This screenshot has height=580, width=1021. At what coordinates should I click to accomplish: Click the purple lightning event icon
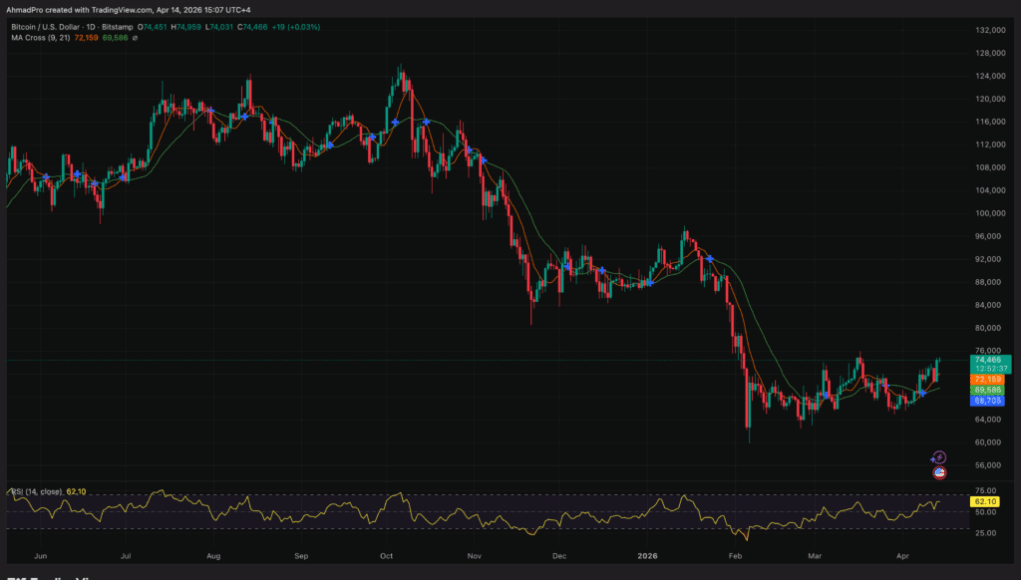point(938,458)
